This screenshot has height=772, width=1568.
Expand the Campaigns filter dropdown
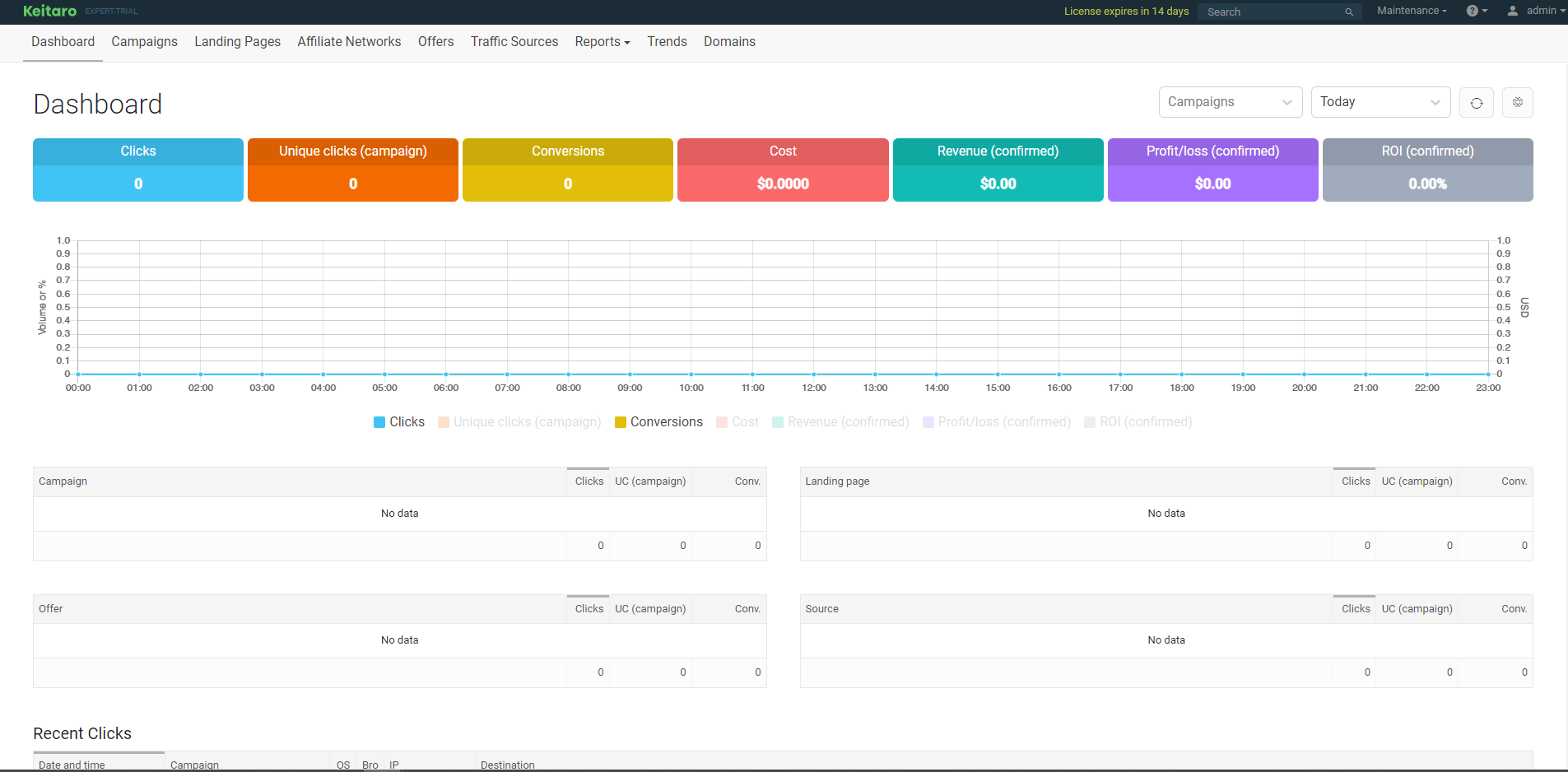click(1230, 102)
